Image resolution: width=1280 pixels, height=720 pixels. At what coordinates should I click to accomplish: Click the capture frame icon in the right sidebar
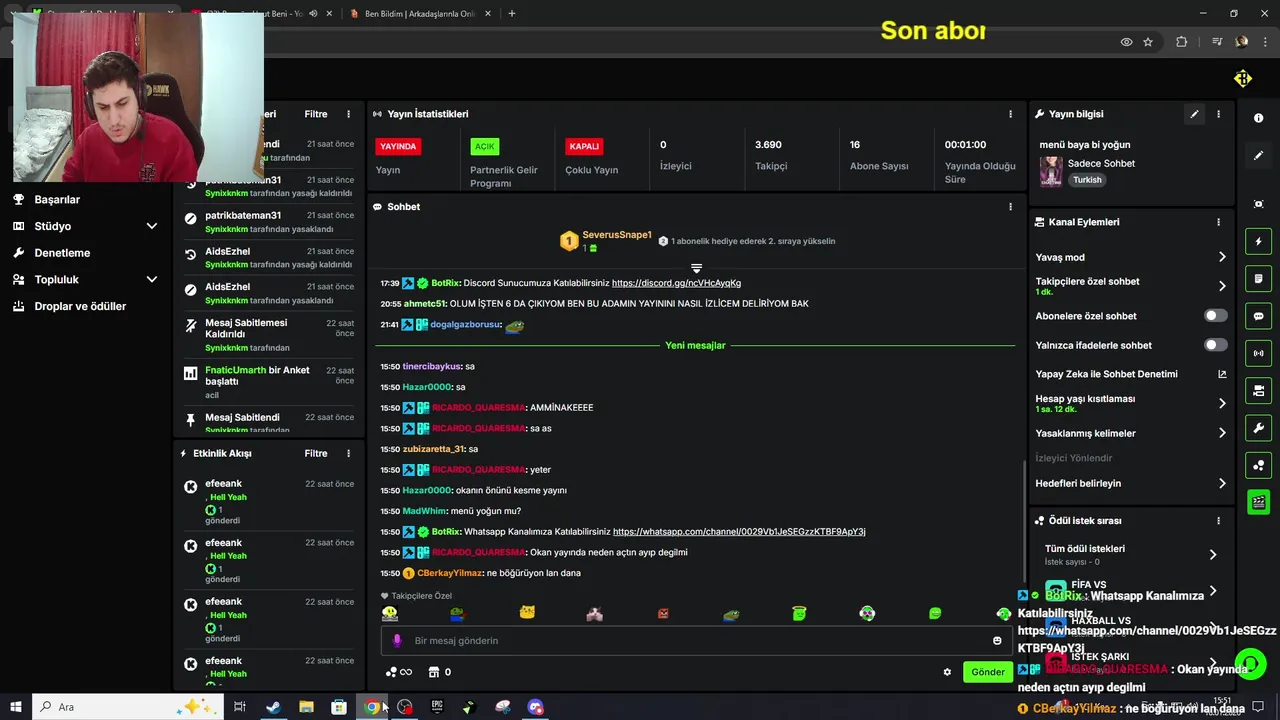[x=1258, y=204]
